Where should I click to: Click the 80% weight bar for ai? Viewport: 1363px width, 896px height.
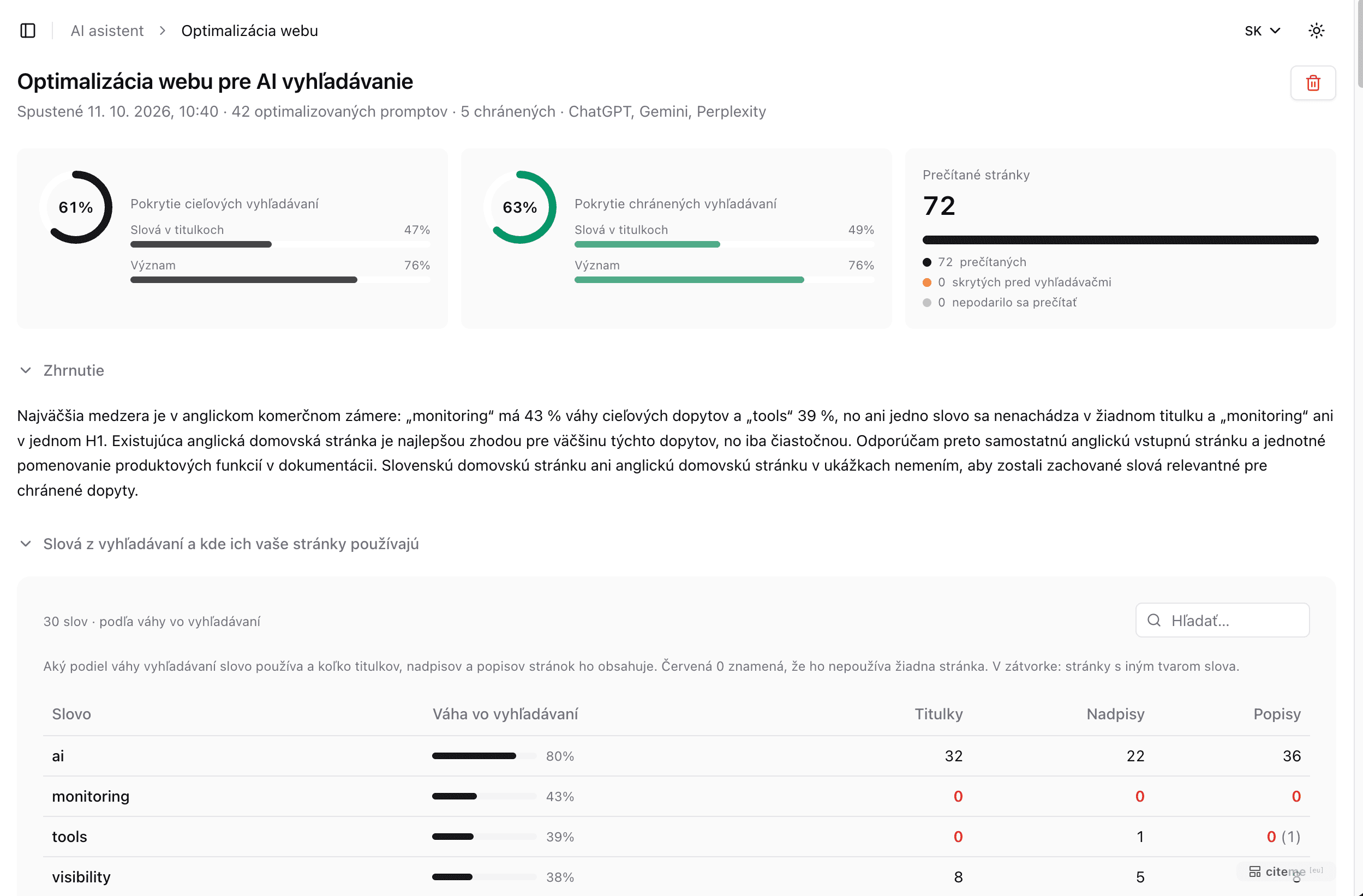pyautogui.click(x=484, y=756)
